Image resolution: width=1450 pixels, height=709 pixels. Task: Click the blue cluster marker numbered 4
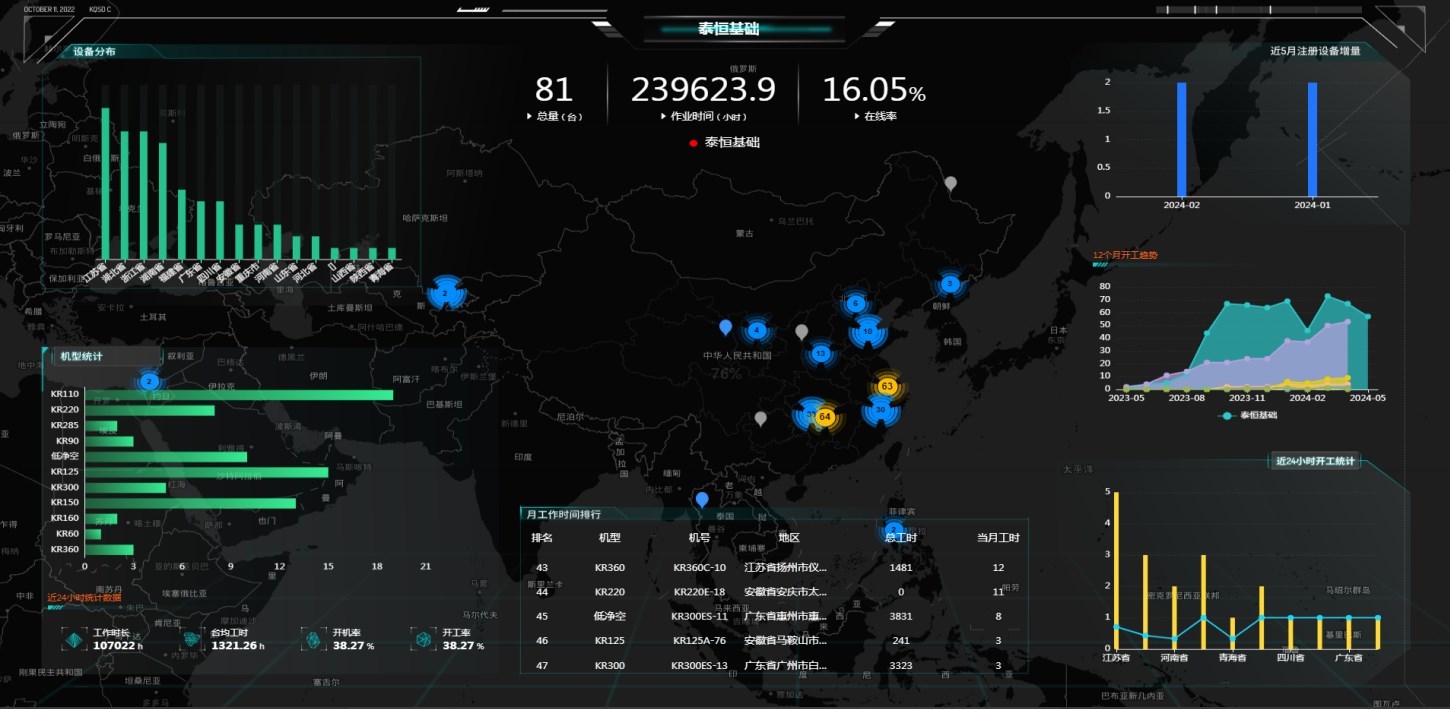tap(757, 330)
